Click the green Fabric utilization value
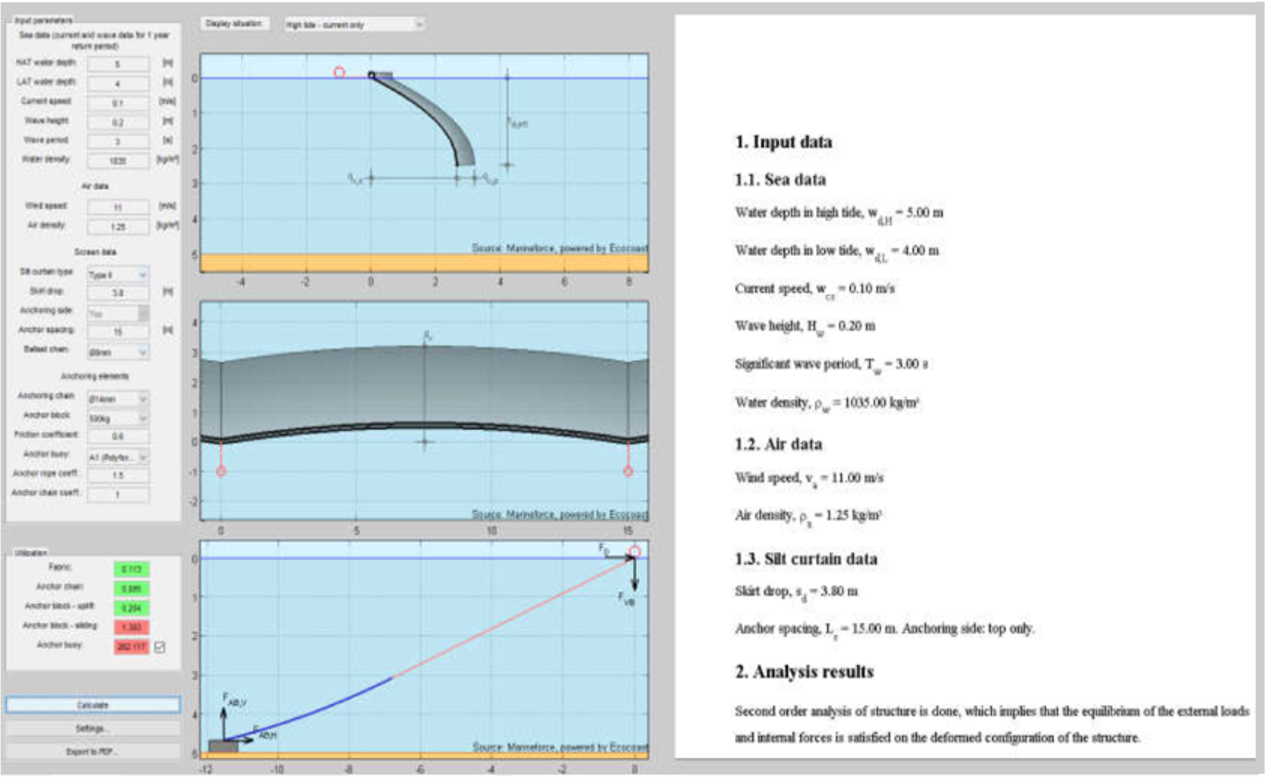 coord(130,569)
